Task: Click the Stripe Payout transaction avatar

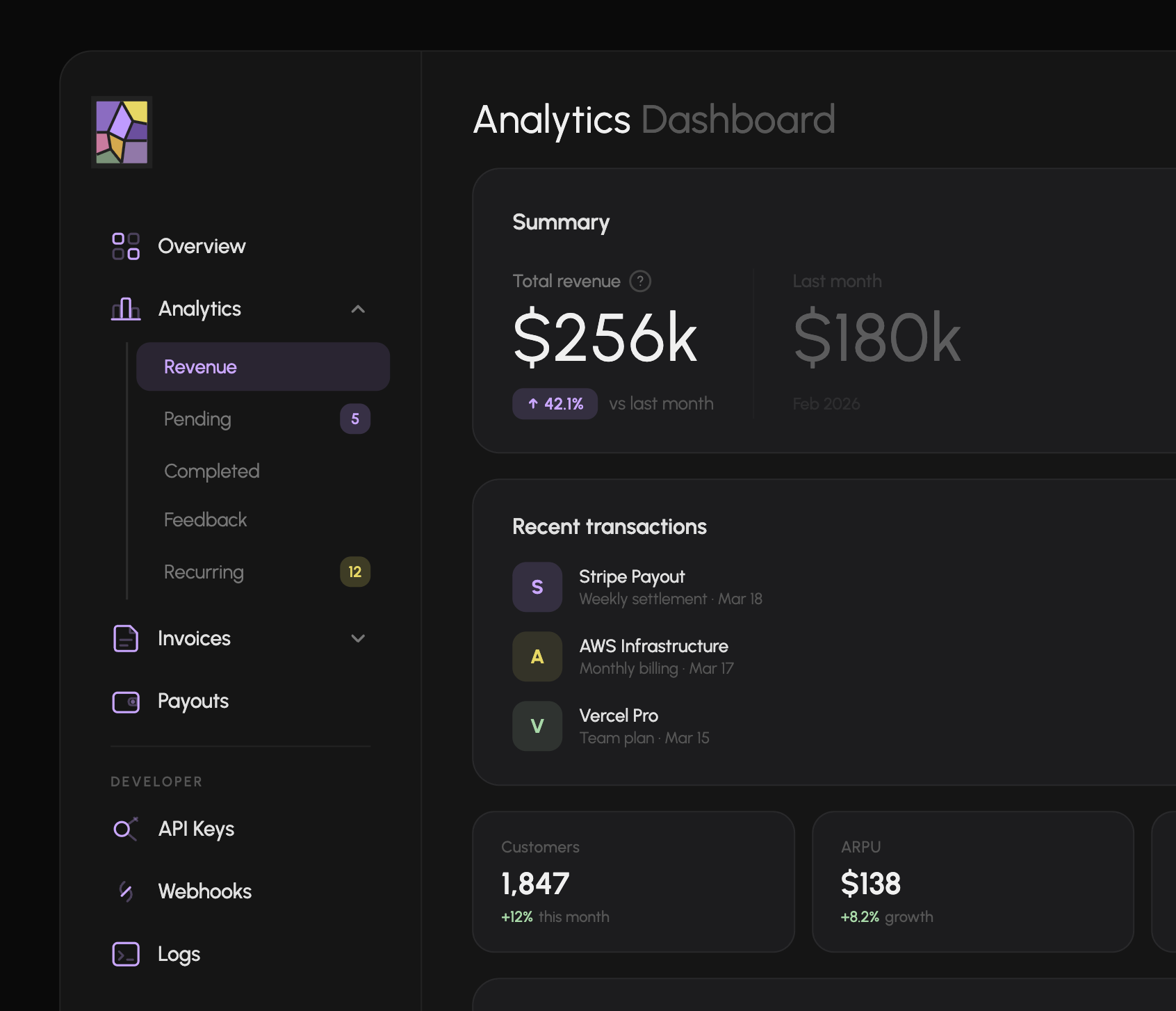Action: click(x=537, y=586)
